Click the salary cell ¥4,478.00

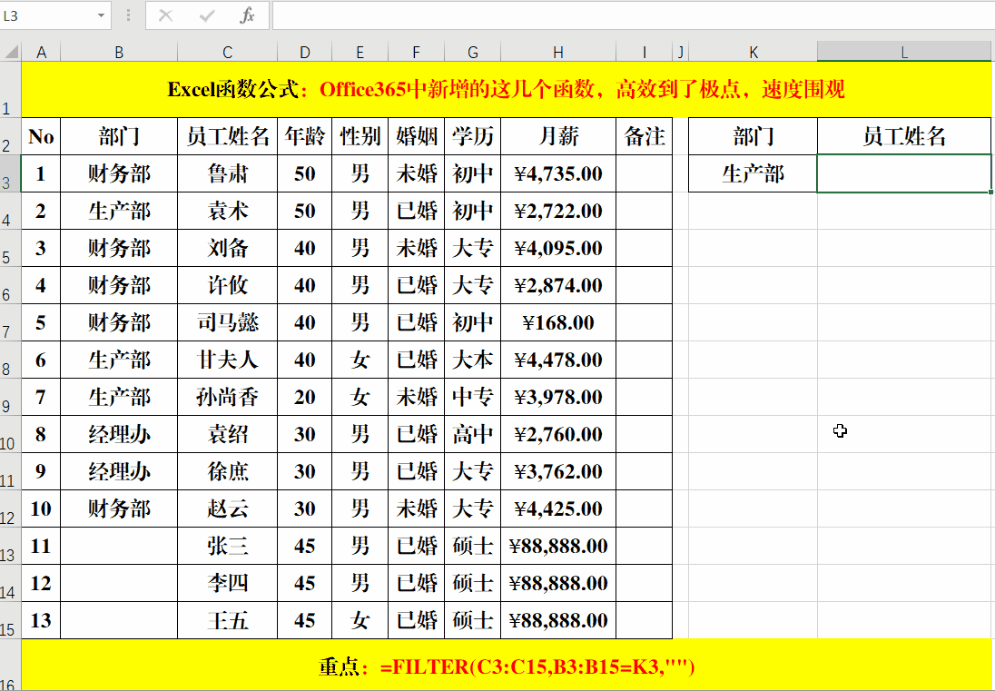(x=558, y=360)
